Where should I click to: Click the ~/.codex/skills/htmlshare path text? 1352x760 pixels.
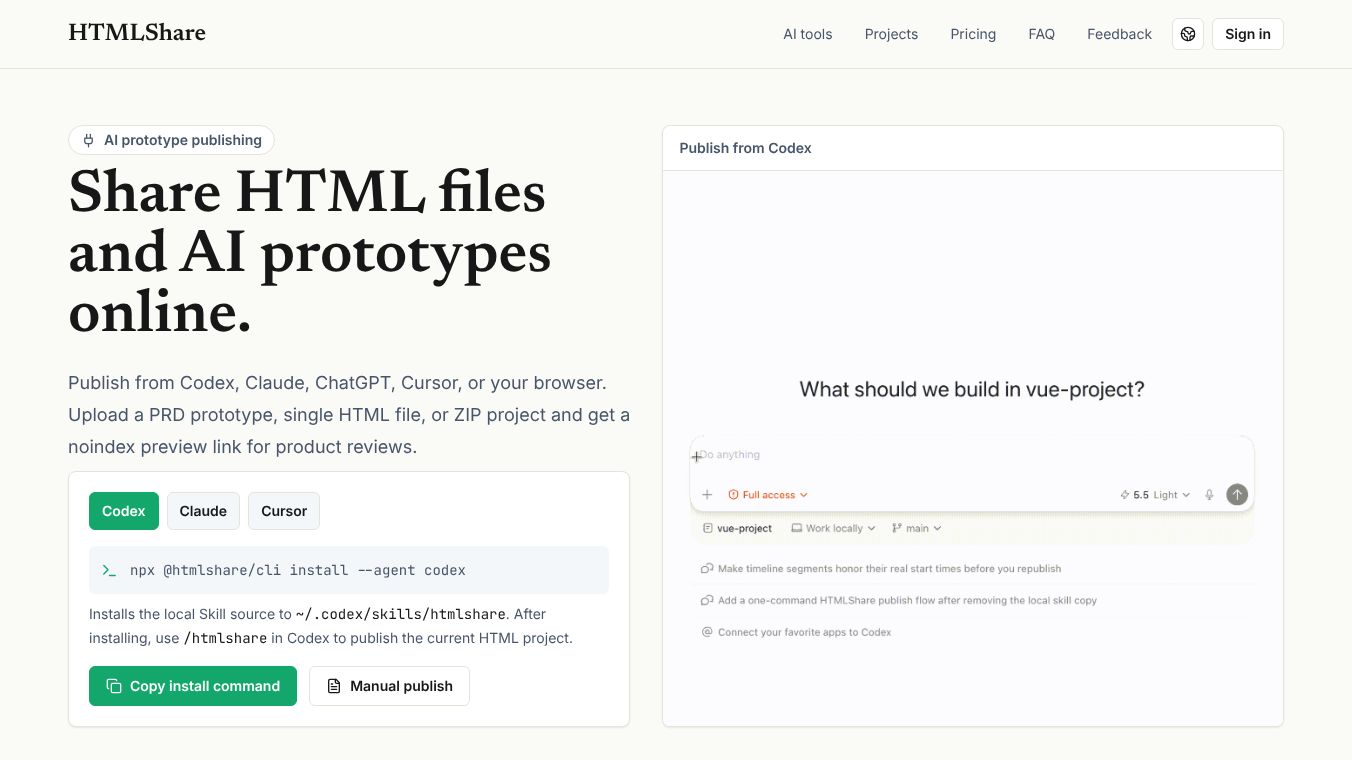pyautogui.click(x=401, y=614)
